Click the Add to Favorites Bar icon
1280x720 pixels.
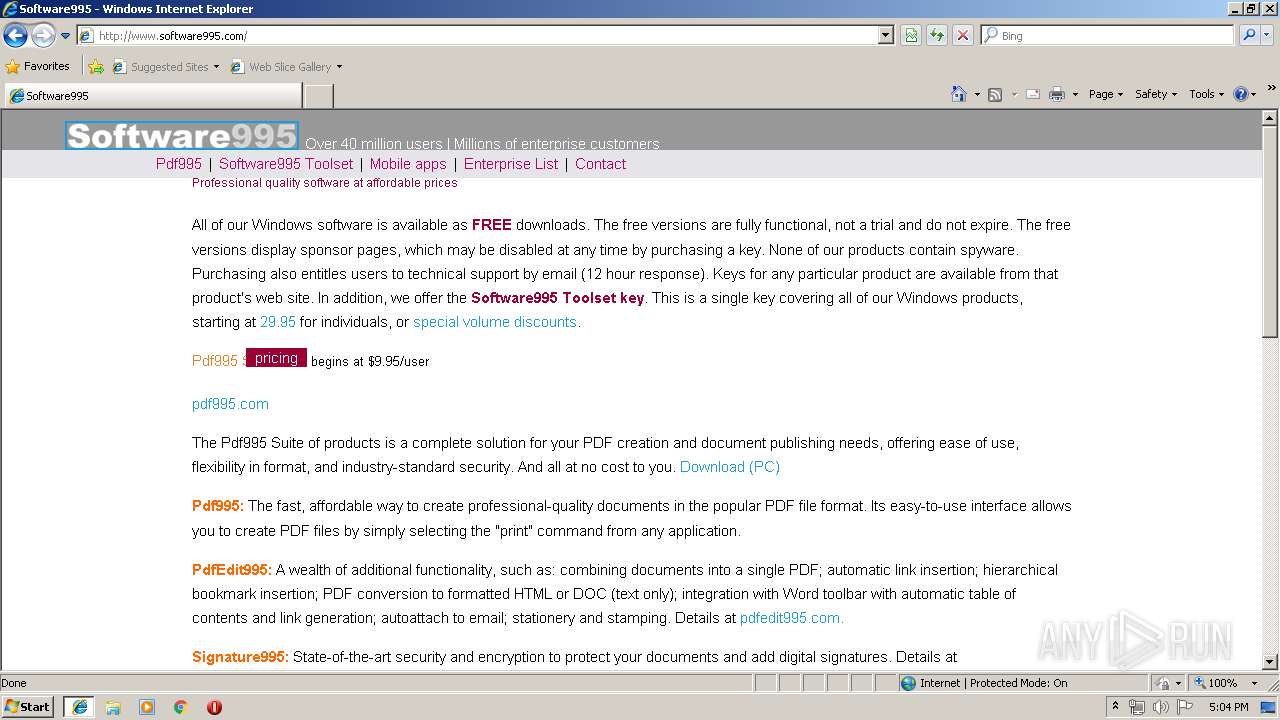(96, 67)
